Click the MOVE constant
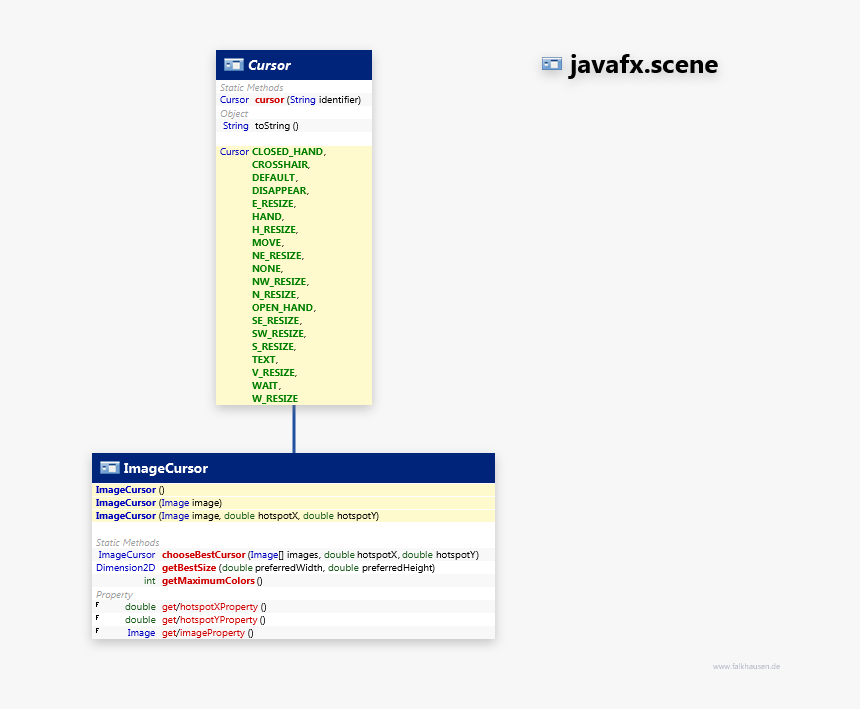860x709 pixels. tap(268, 242)
